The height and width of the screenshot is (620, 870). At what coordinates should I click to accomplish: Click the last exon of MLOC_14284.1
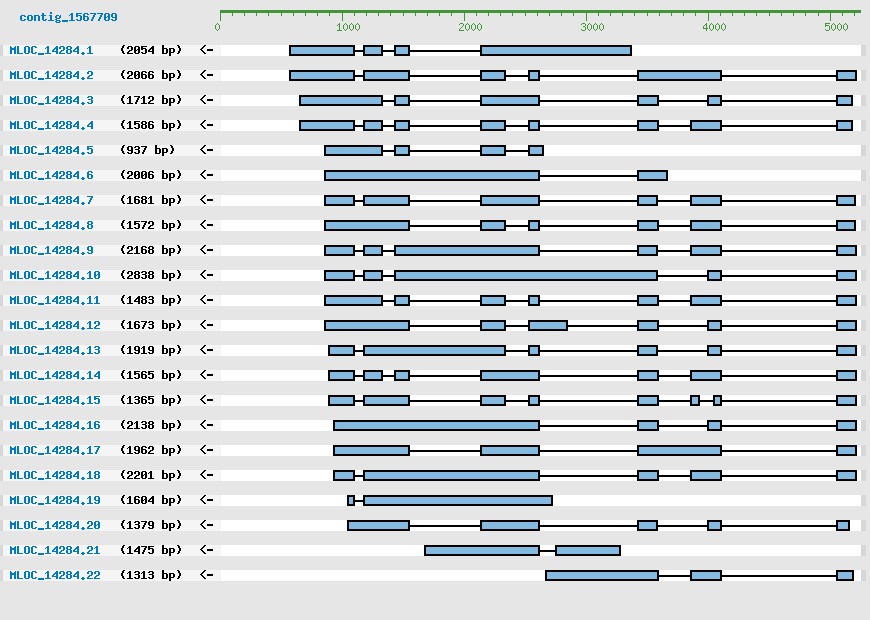[x=556, y=50]
